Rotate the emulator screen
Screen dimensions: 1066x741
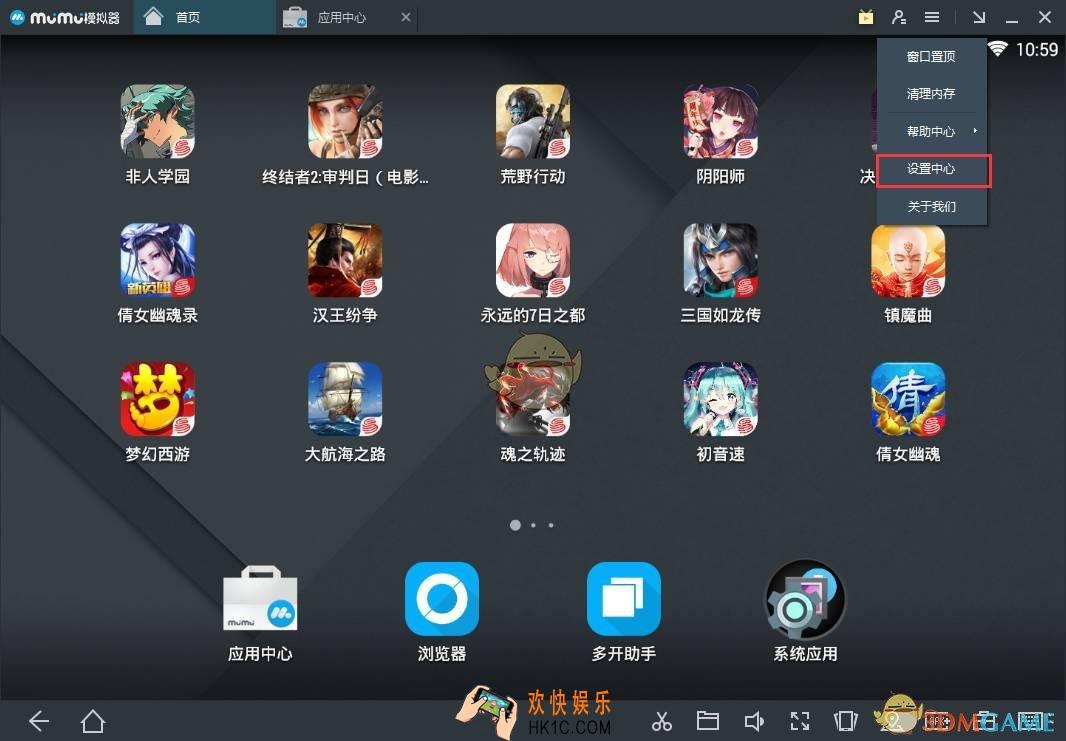(846, 721)
